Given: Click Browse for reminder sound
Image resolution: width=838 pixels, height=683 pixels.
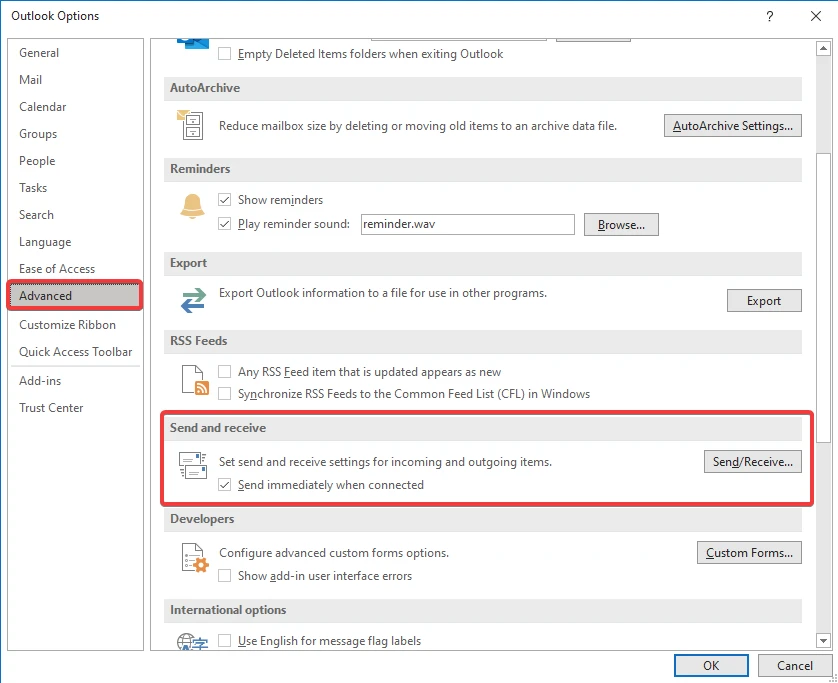Looking at the screenshot, I should coord(621,224).
